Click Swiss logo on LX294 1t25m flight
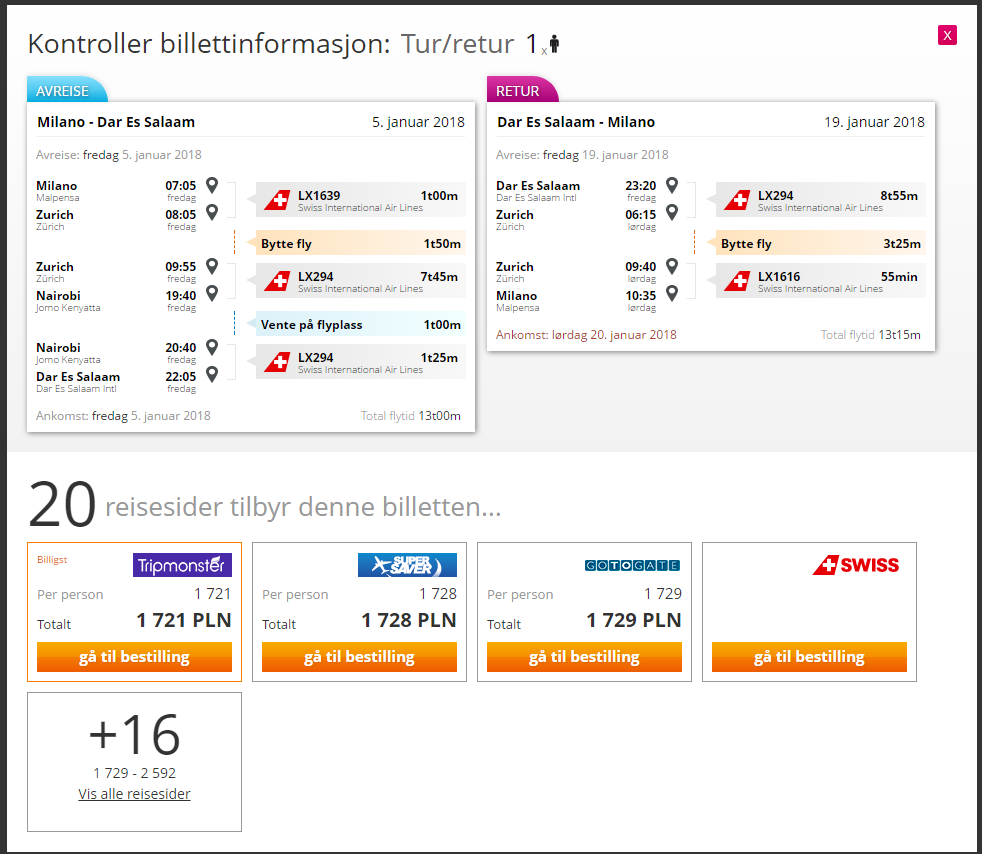982x854 pixels. (x=277, y=362)
